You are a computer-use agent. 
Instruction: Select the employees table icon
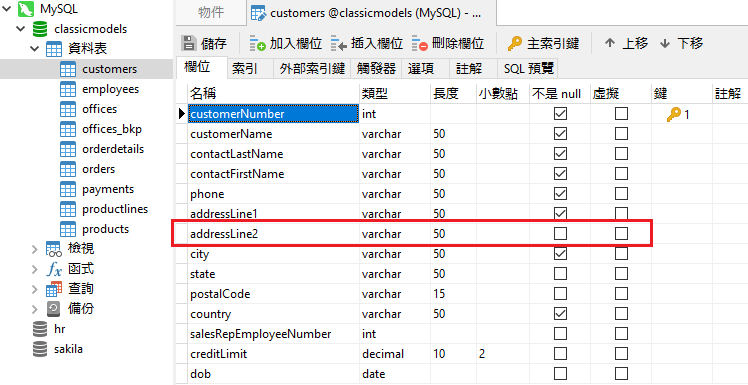tap(68, 89)
